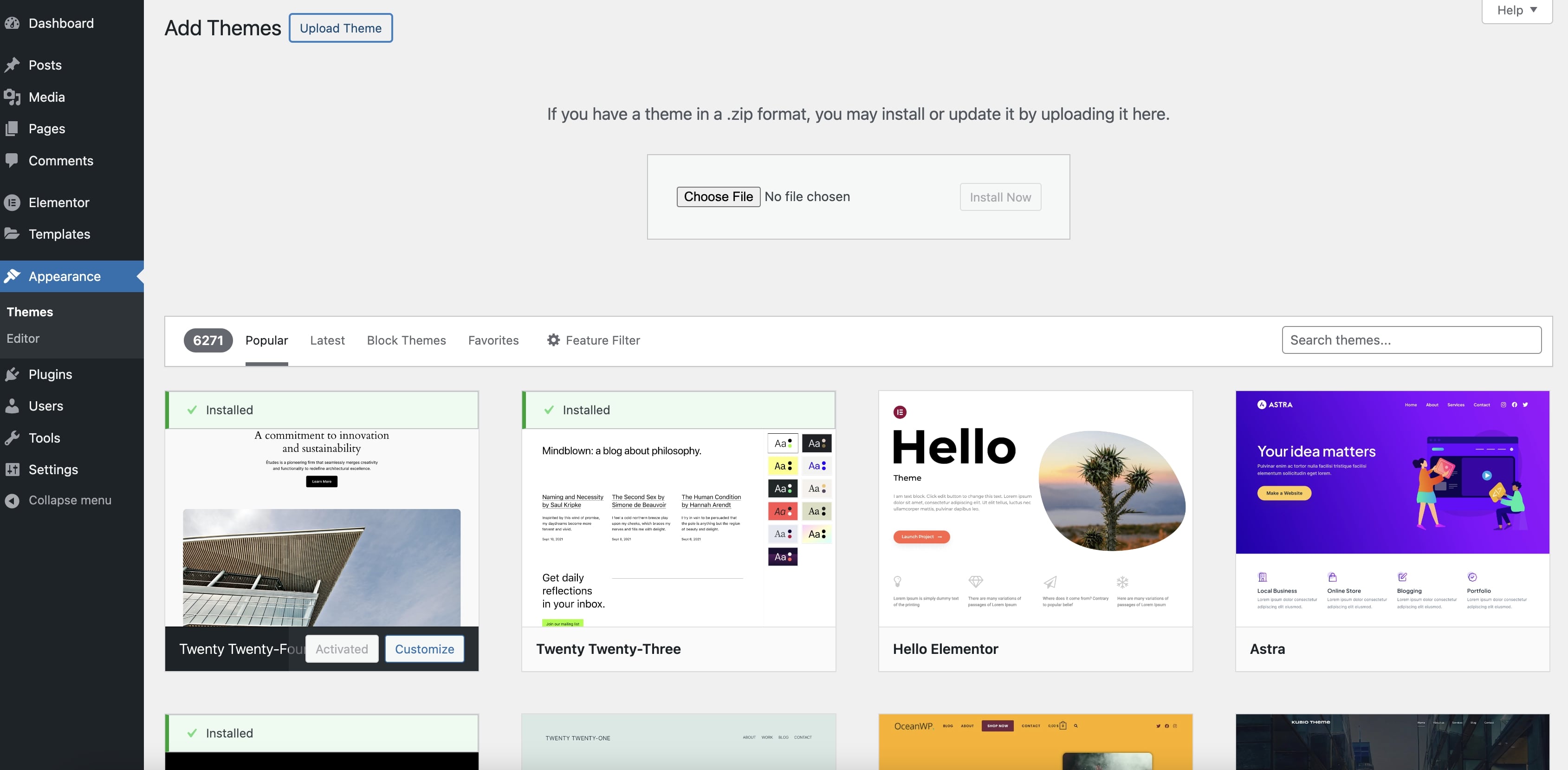Switch to the Block Themes tab

tap(406, 340)
